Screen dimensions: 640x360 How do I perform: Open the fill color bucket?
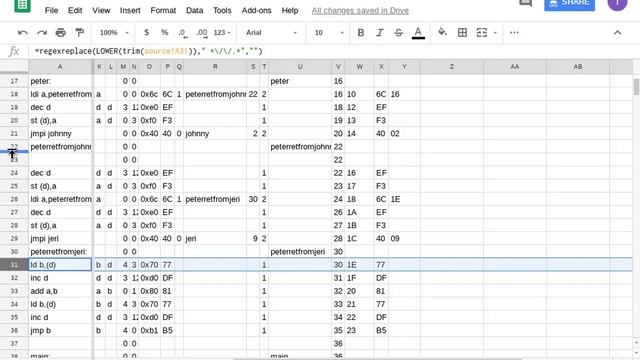[442, 32]
